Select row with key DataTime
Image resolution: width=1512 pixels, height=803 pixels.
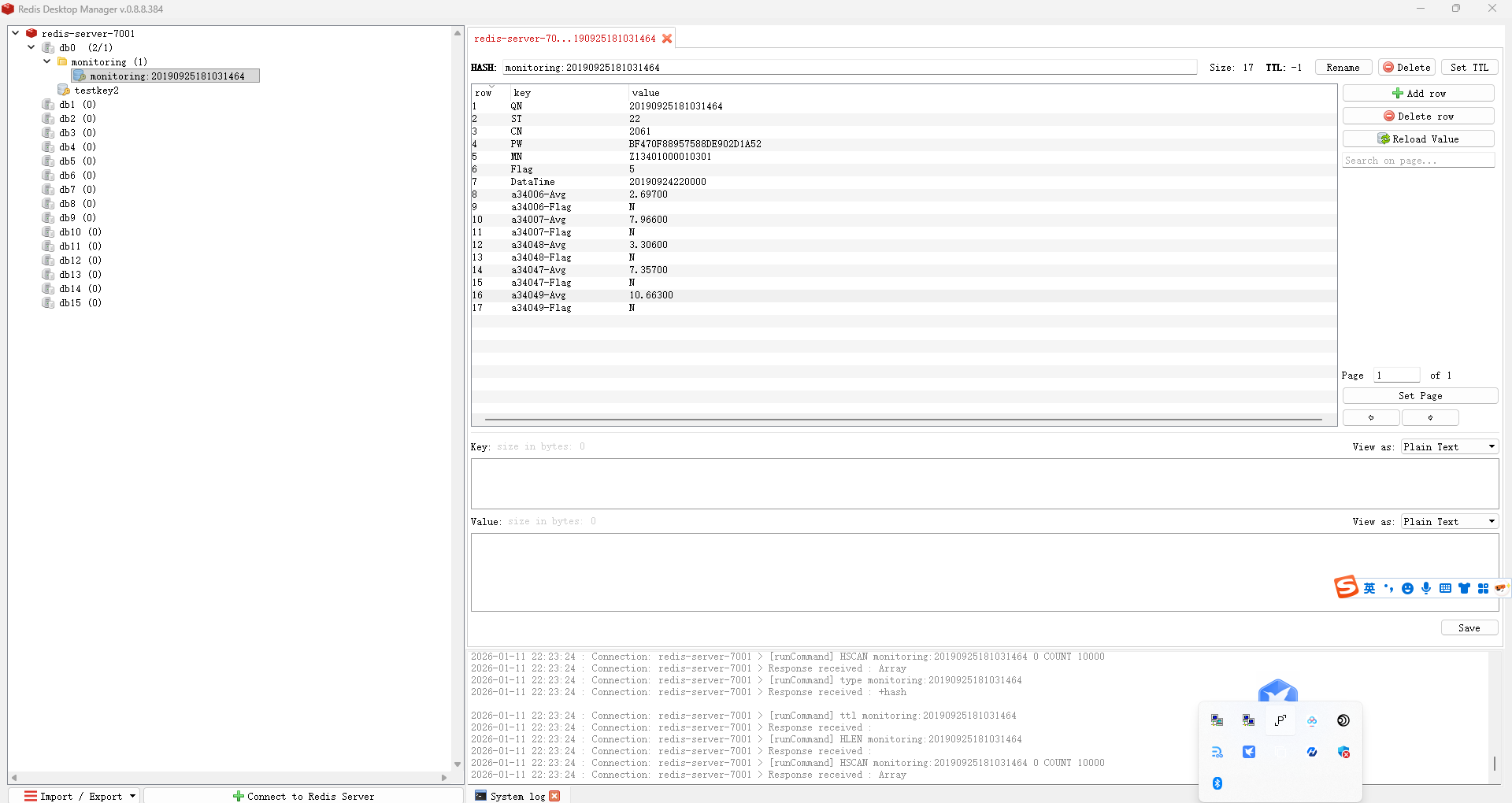[x=904, y=182]
